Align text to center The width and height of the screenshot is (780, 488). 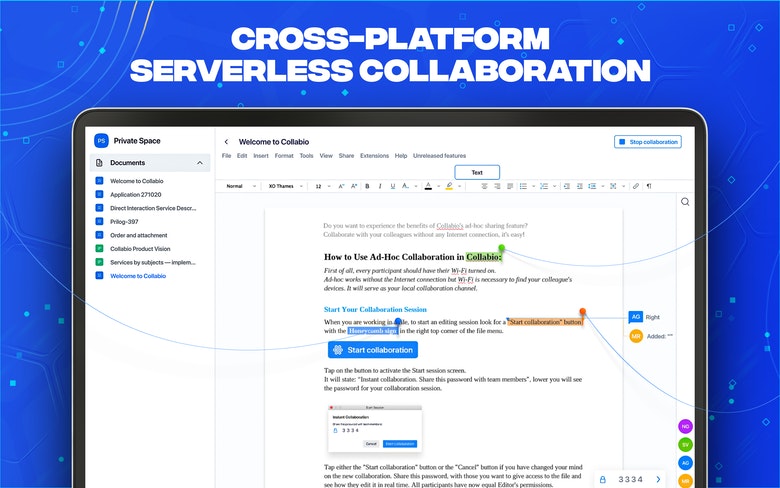coord(484,186)
